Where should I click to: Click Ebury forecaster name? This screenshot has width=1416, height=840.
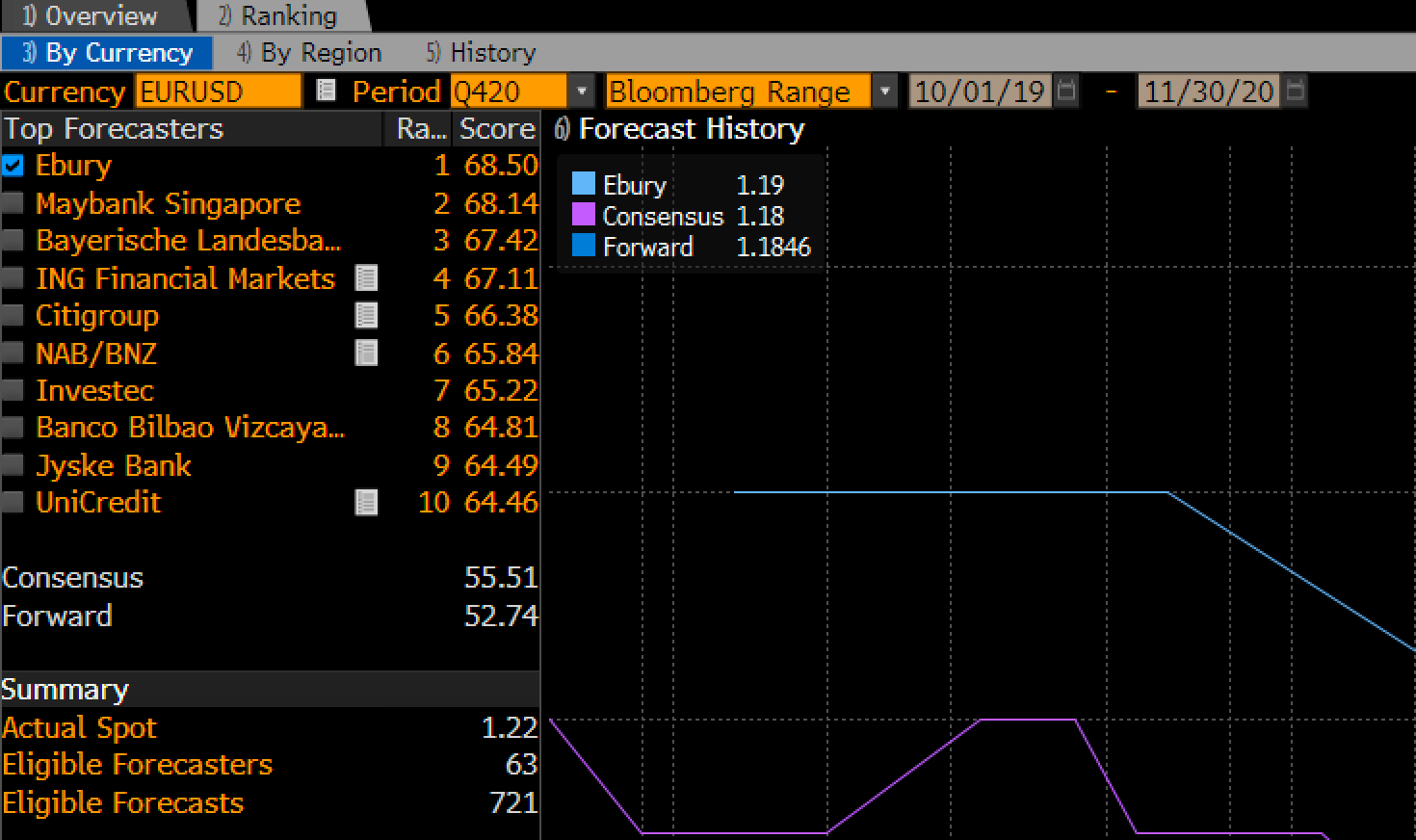73,166
